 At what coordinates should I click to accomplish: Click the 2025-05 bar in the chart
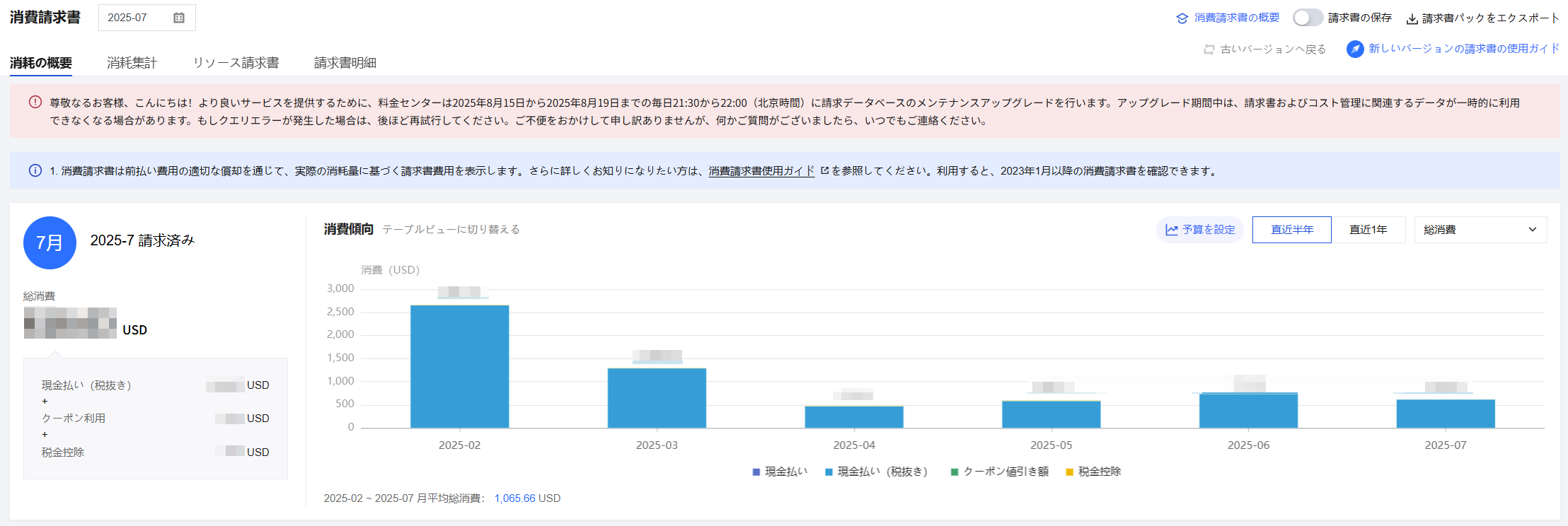1051,414
